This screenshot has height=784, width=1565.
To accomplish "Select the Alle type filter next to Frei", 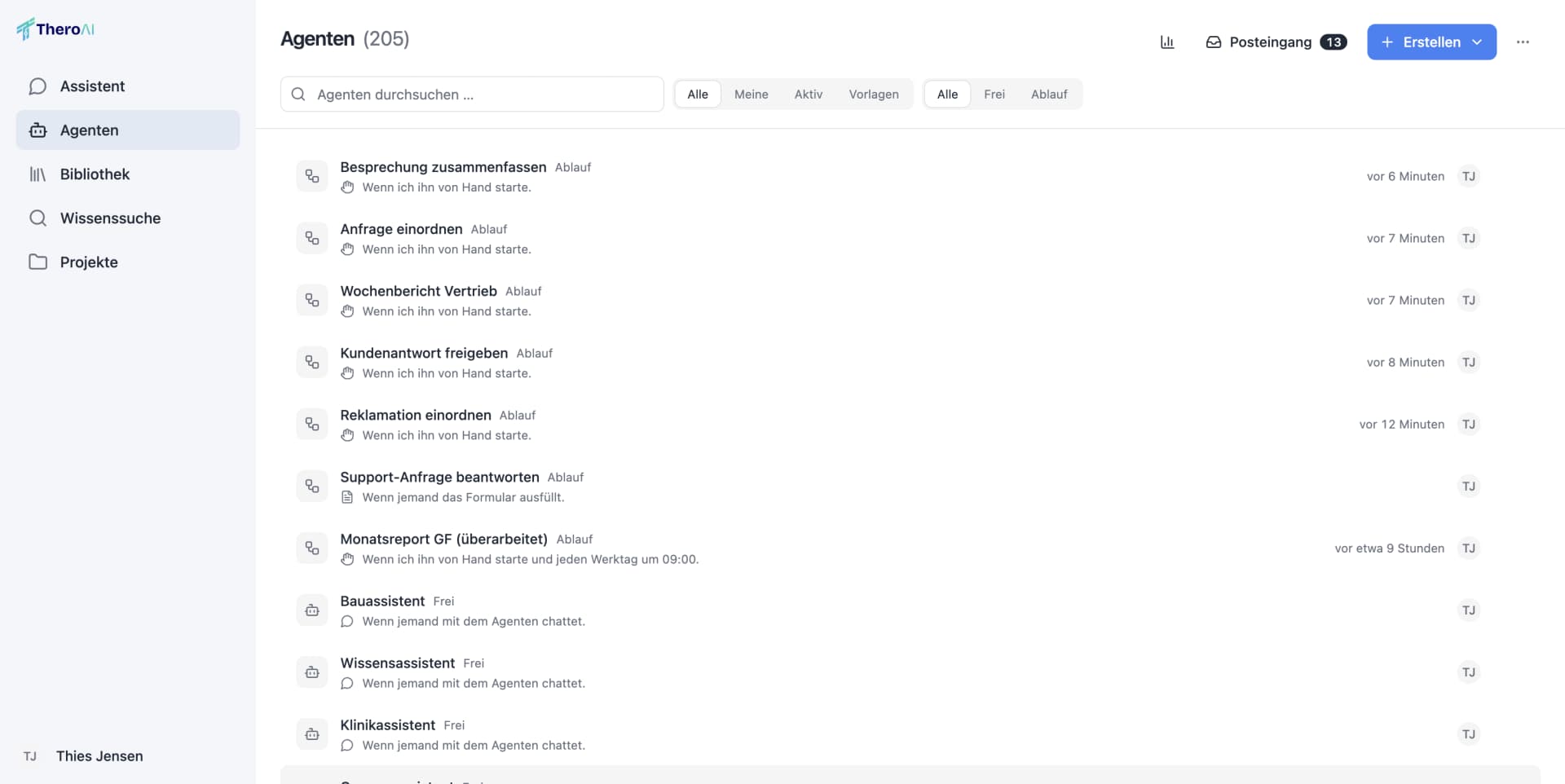I will pyautogui.click(x=947, y=95).
